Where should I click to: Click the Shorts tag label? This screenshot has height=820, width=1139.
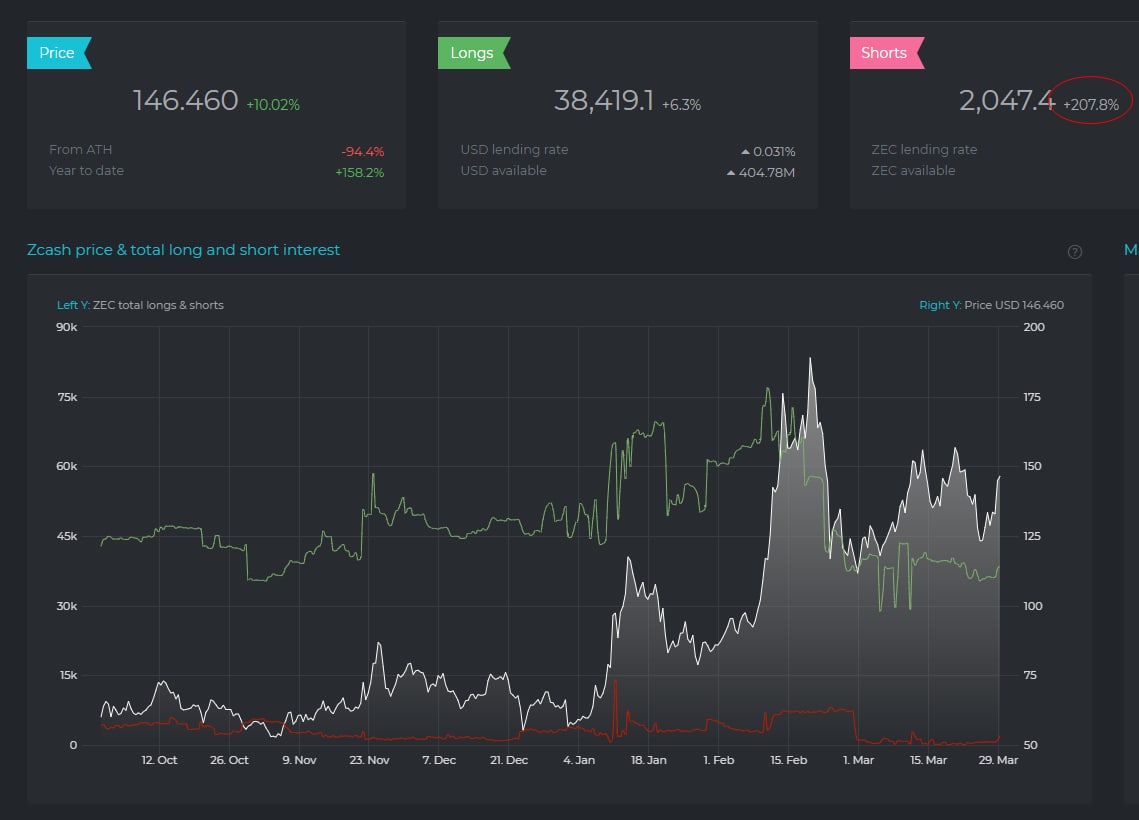(886, 53)
